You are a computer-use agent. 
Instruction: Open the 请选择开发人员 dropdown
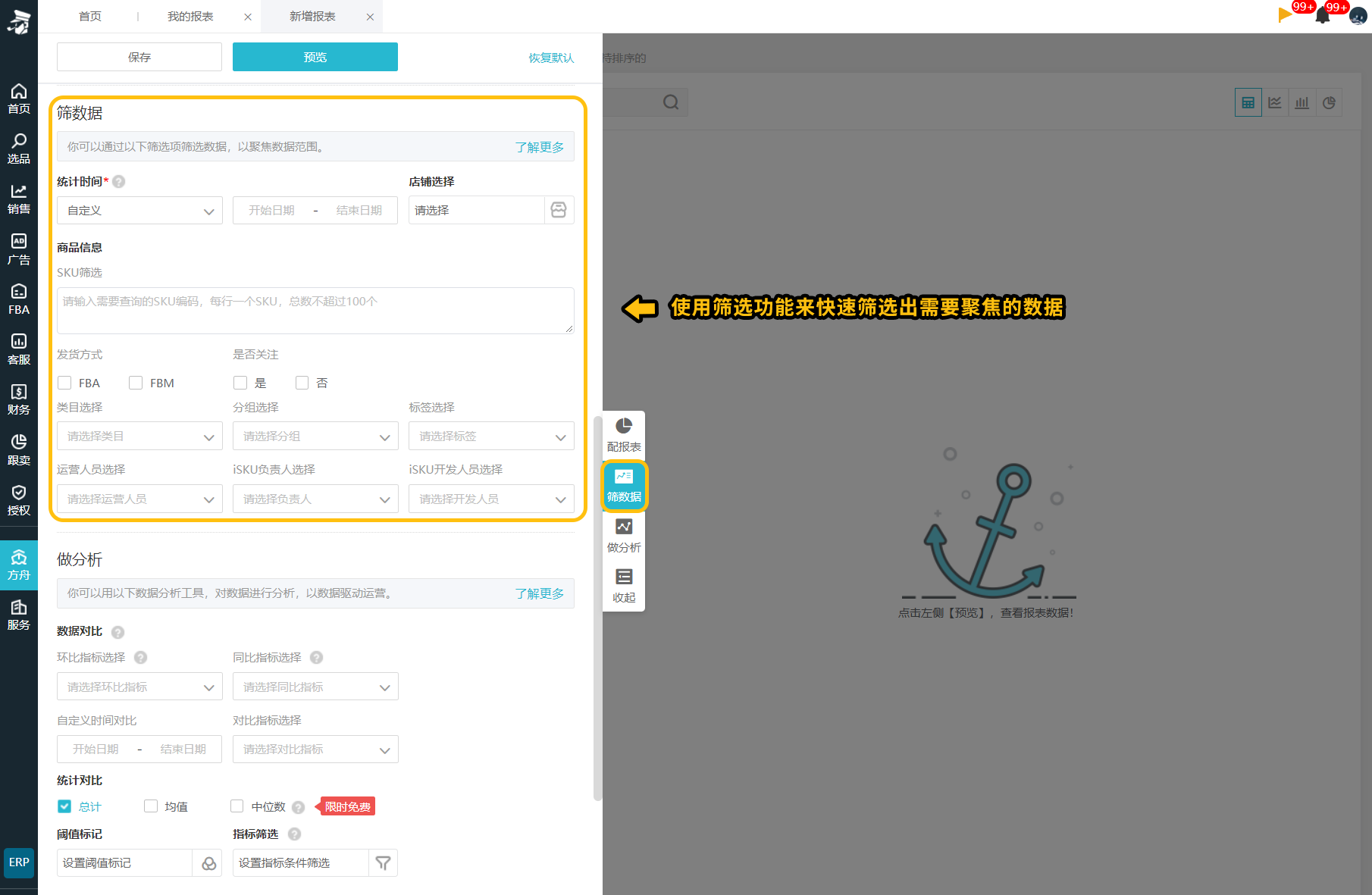point(491,499)
